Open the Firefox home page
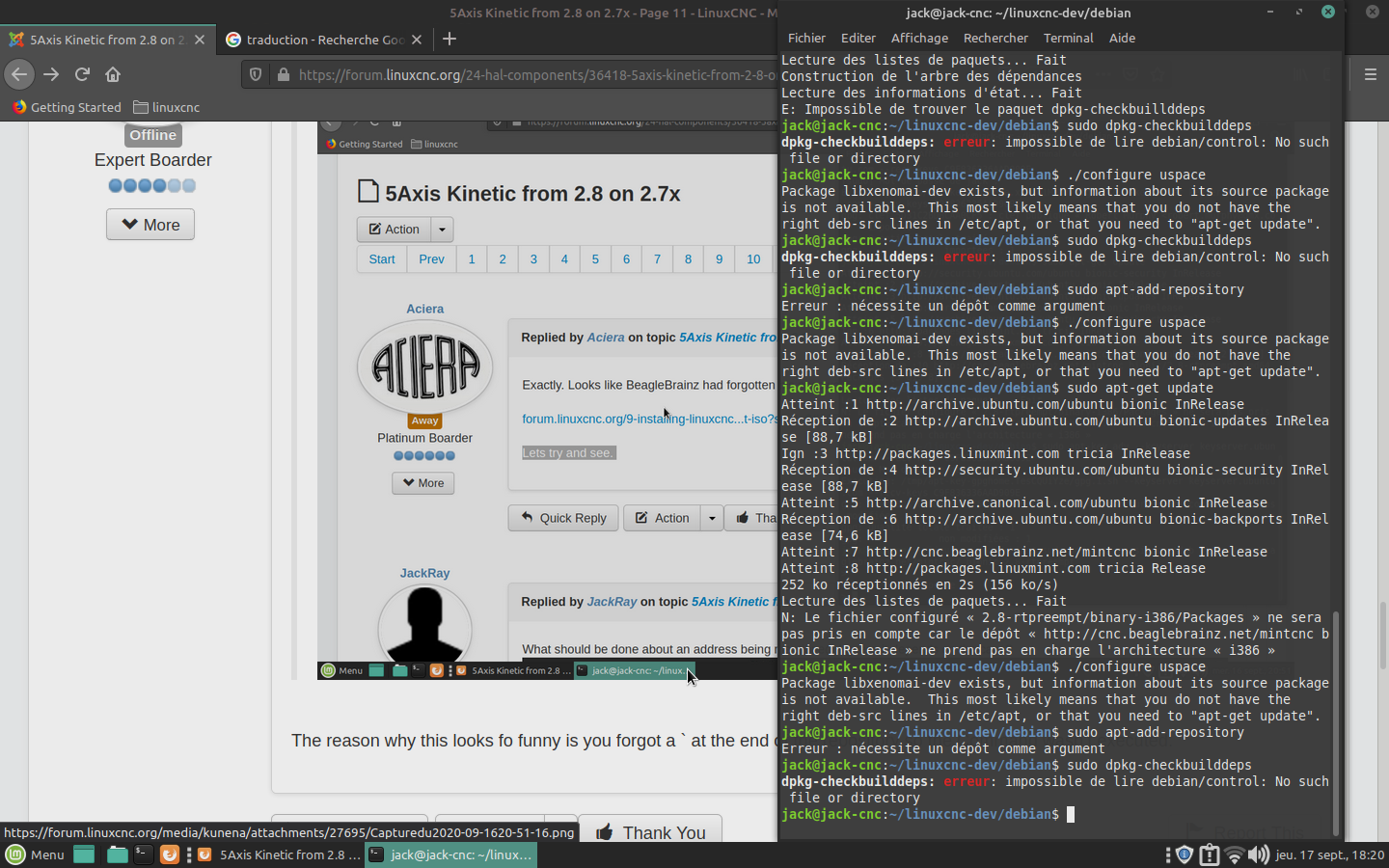1389x868 pixels. pos(113,74)
